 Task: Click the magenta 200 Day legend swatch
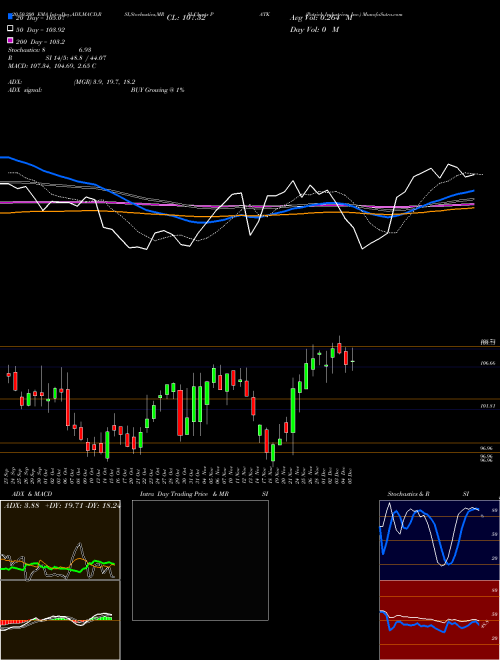tap(10, 40)
